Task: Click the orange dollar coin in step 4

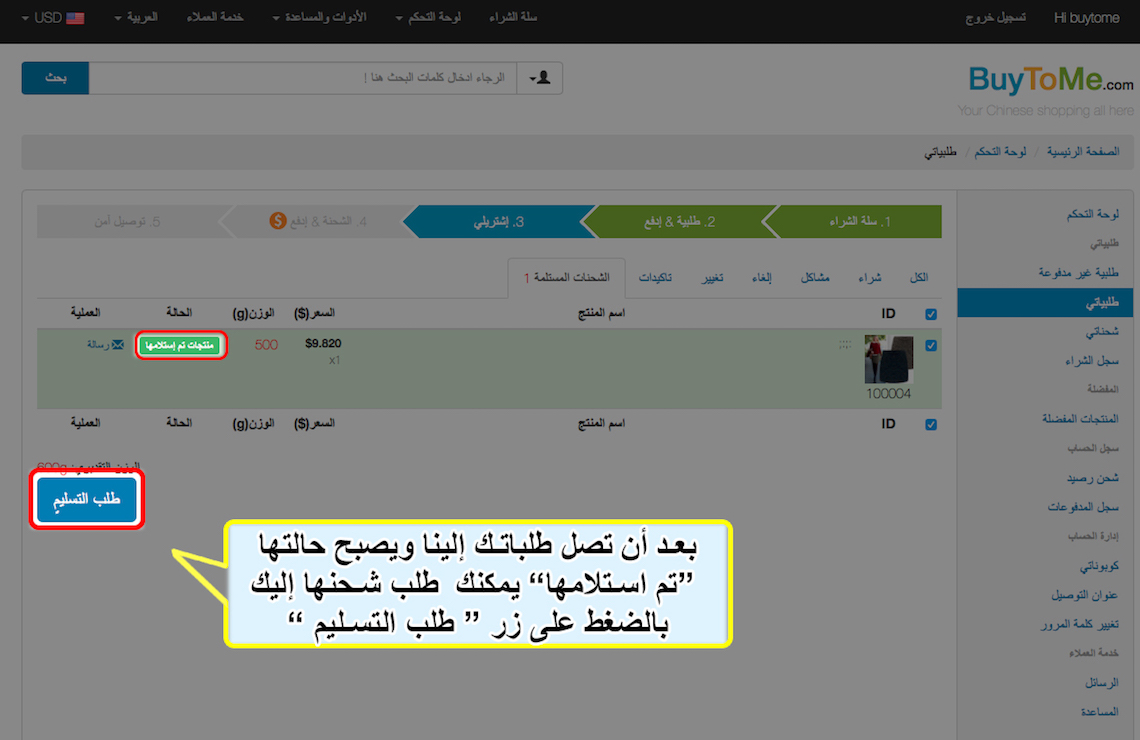Action: tap(278, 220)
